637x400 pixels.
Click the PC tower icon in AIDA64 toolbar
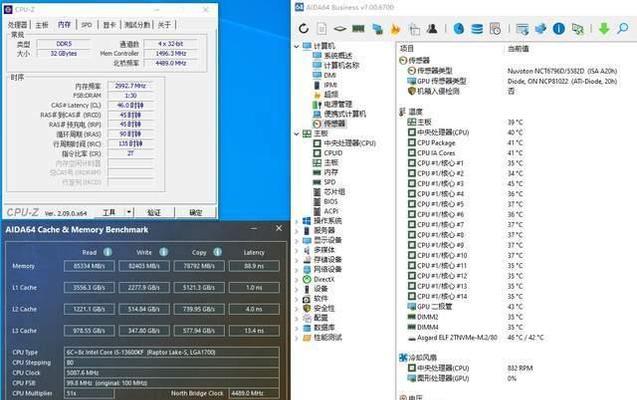coord(414,29)
